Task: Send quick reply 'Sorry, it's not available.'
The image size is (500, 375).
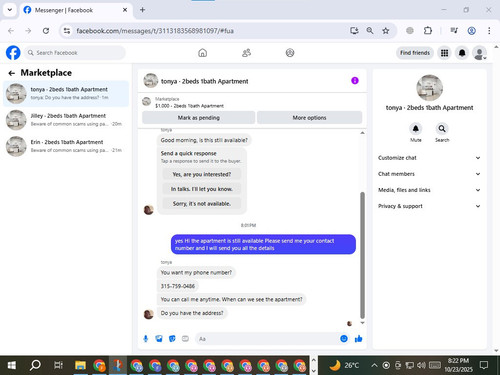Action: (202, 204)
